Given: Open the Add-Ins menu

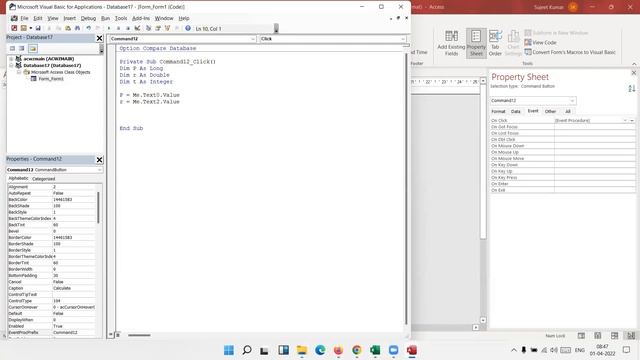Looking at the screenshot, I should [141, 18].
